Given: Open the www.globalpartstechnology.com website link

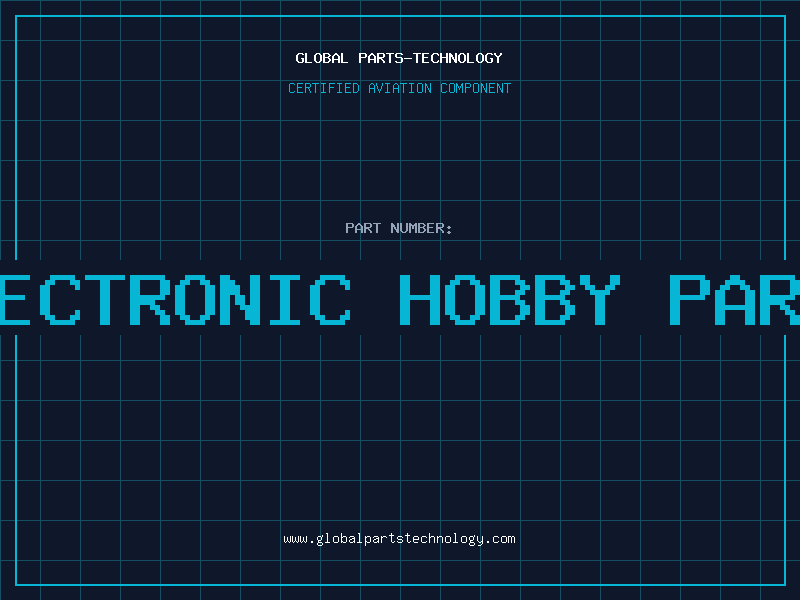Looking at the screenshot, I should [x=399, y=539].
